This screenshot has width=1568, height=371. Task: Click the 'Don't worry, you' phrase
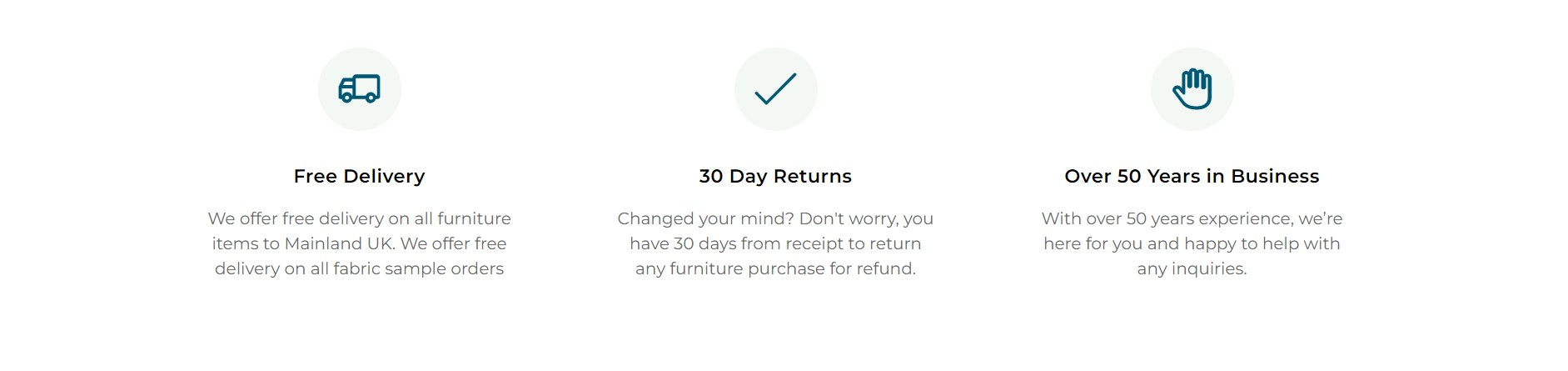(x=866, y=218)
